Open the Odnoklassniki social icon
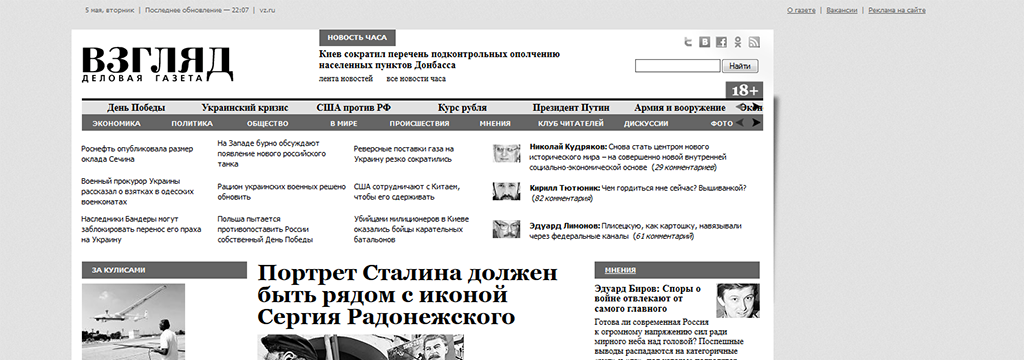 (738, 42)
